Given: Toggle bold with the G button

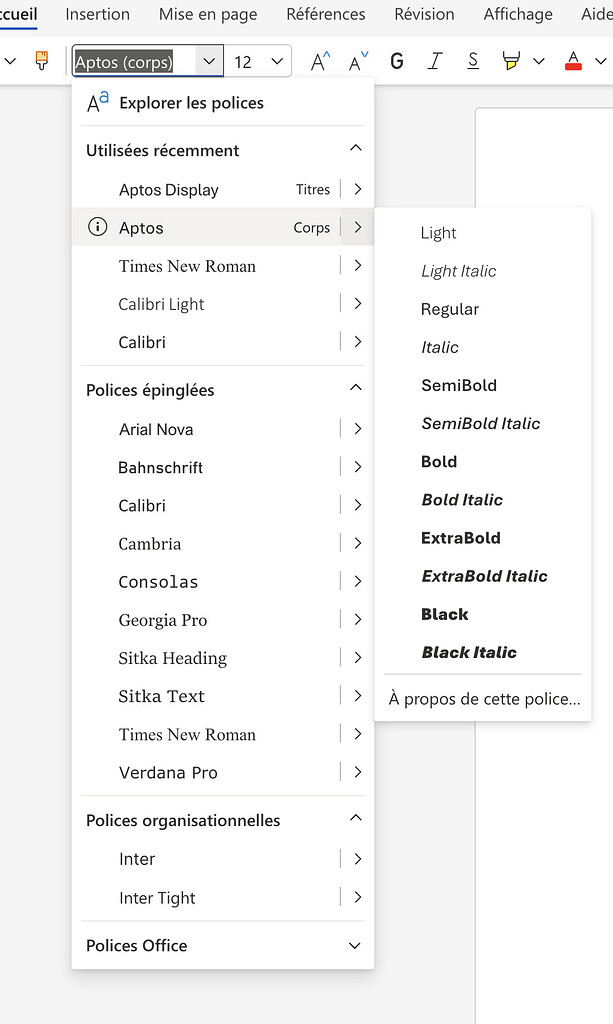Looking at the screenshot, I should tap(396, 61).
